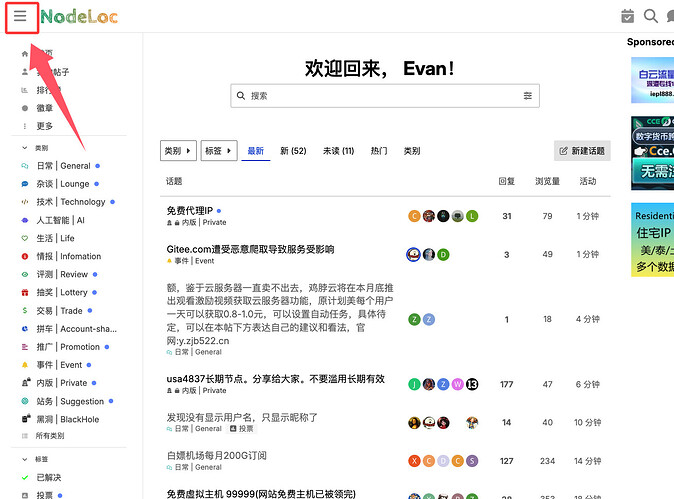The width and height of the screenshot is (674, 499).
Task: Click the 评测 | Review eye icon
Action: point(25,274)
